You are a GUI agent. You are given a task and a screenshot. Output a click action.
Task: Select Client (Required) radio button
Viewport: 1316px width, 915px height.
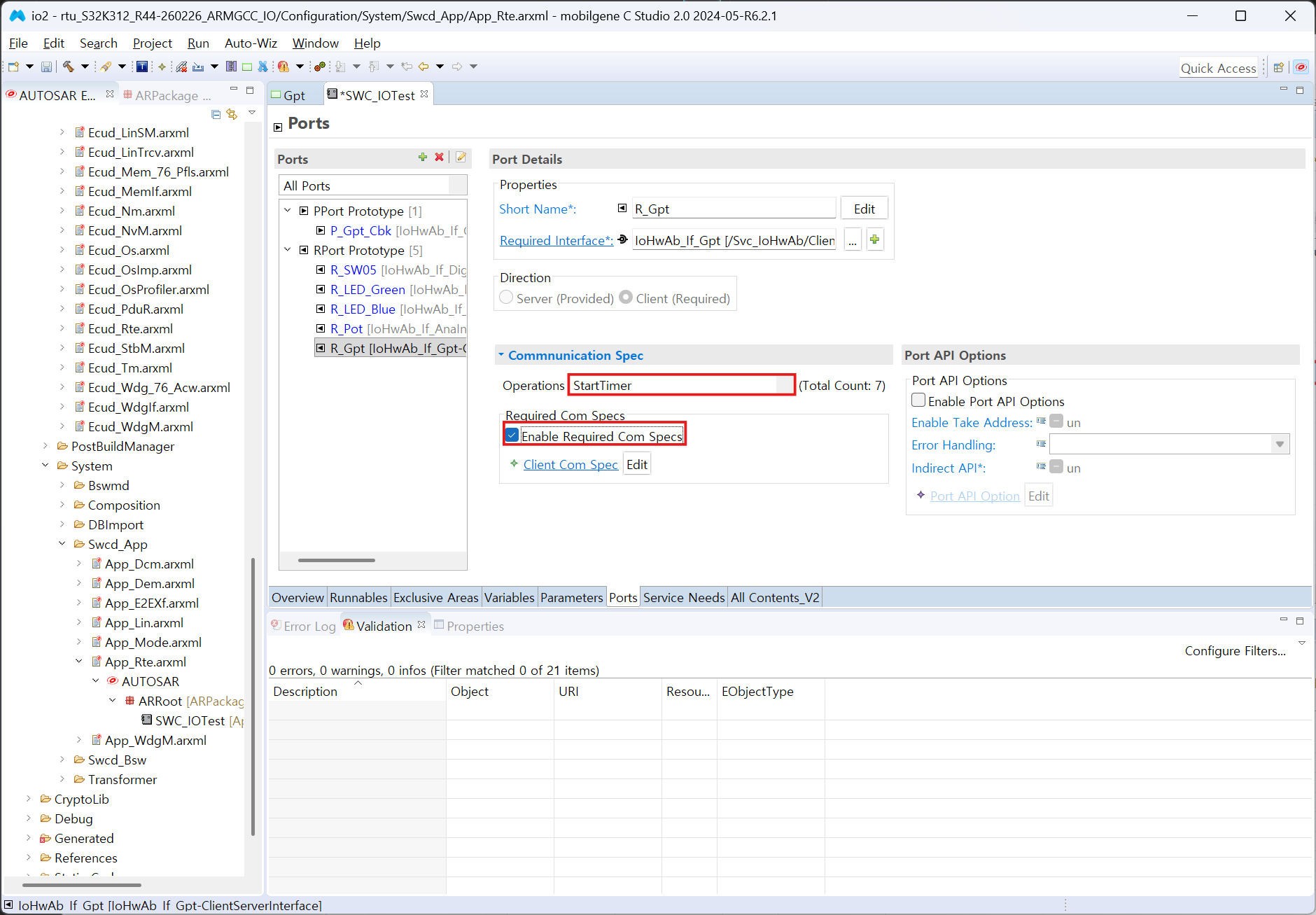pos(626,298)
